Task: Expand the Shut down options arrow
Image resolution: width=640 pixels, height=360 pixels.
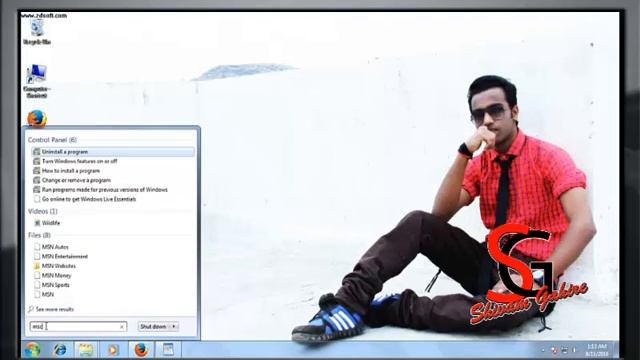Action: [x=174, y=327]
